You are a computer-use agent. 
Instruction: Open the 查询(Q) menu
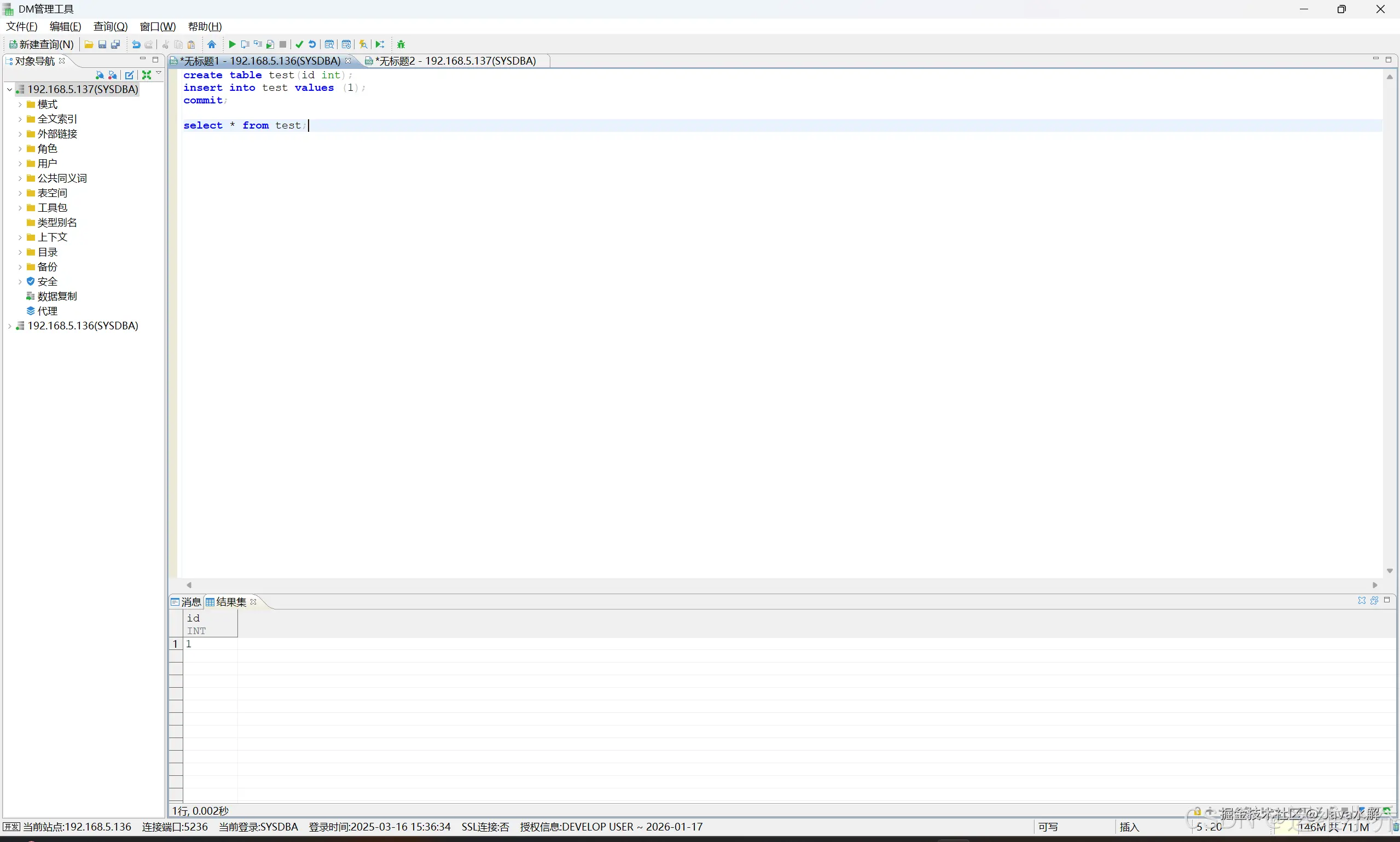(110, 27)
